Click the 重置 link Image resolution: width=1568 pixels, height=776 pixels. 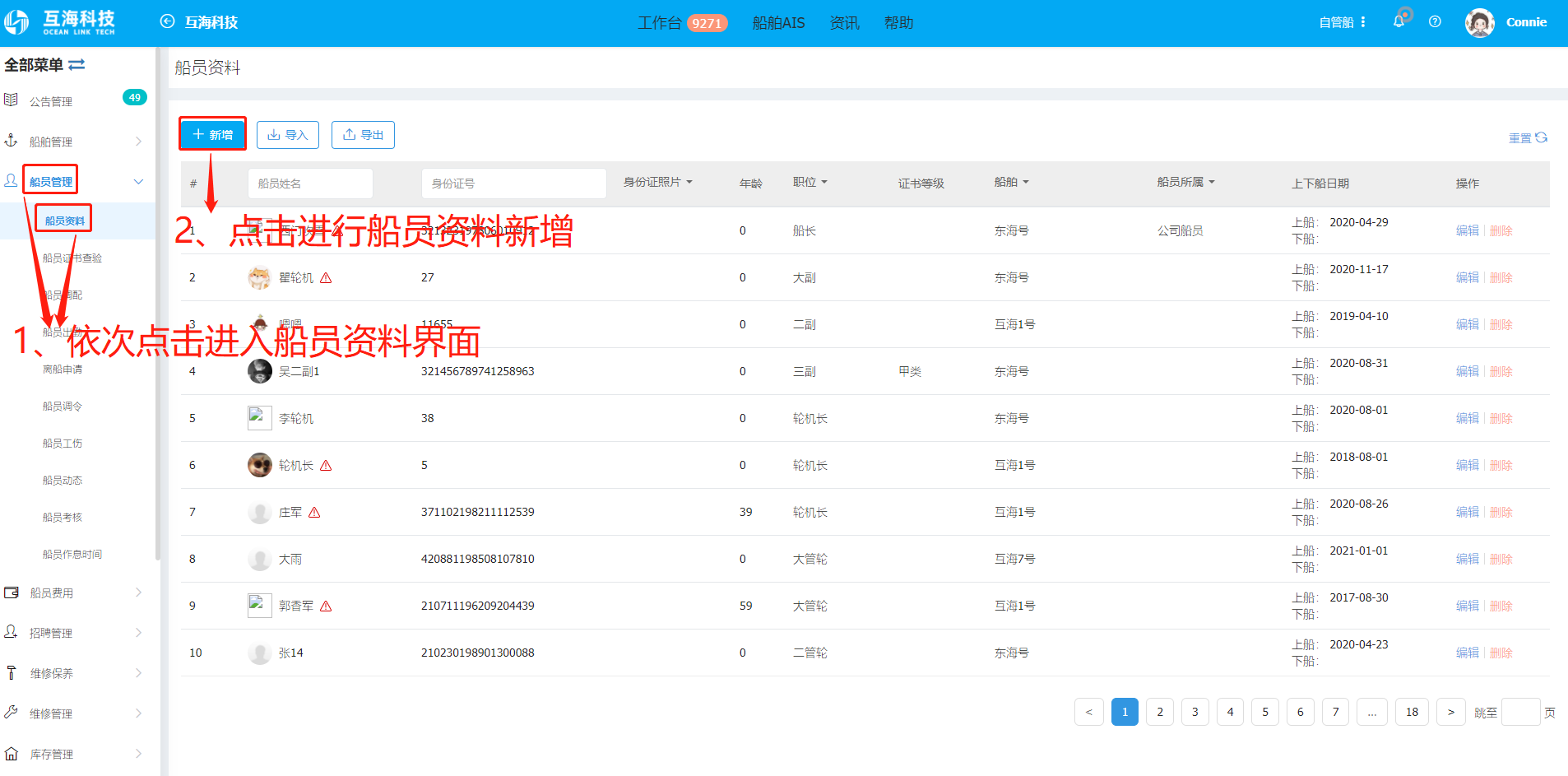1519,138
